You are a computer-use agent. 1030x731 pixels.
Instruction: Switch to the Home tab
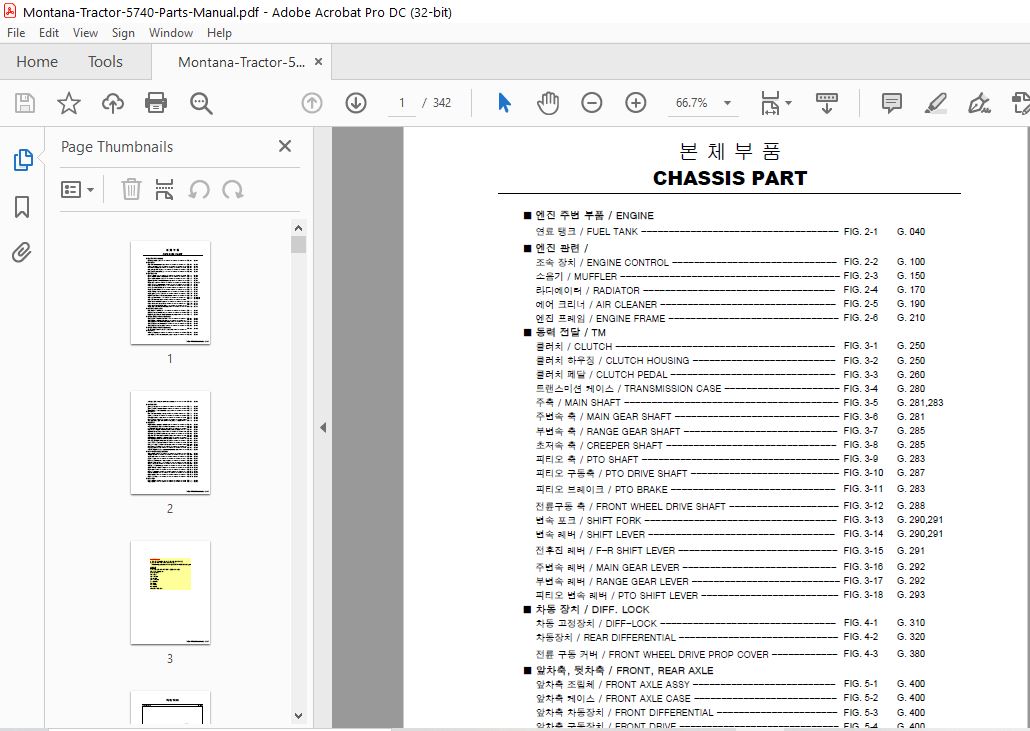coord(37,62)
